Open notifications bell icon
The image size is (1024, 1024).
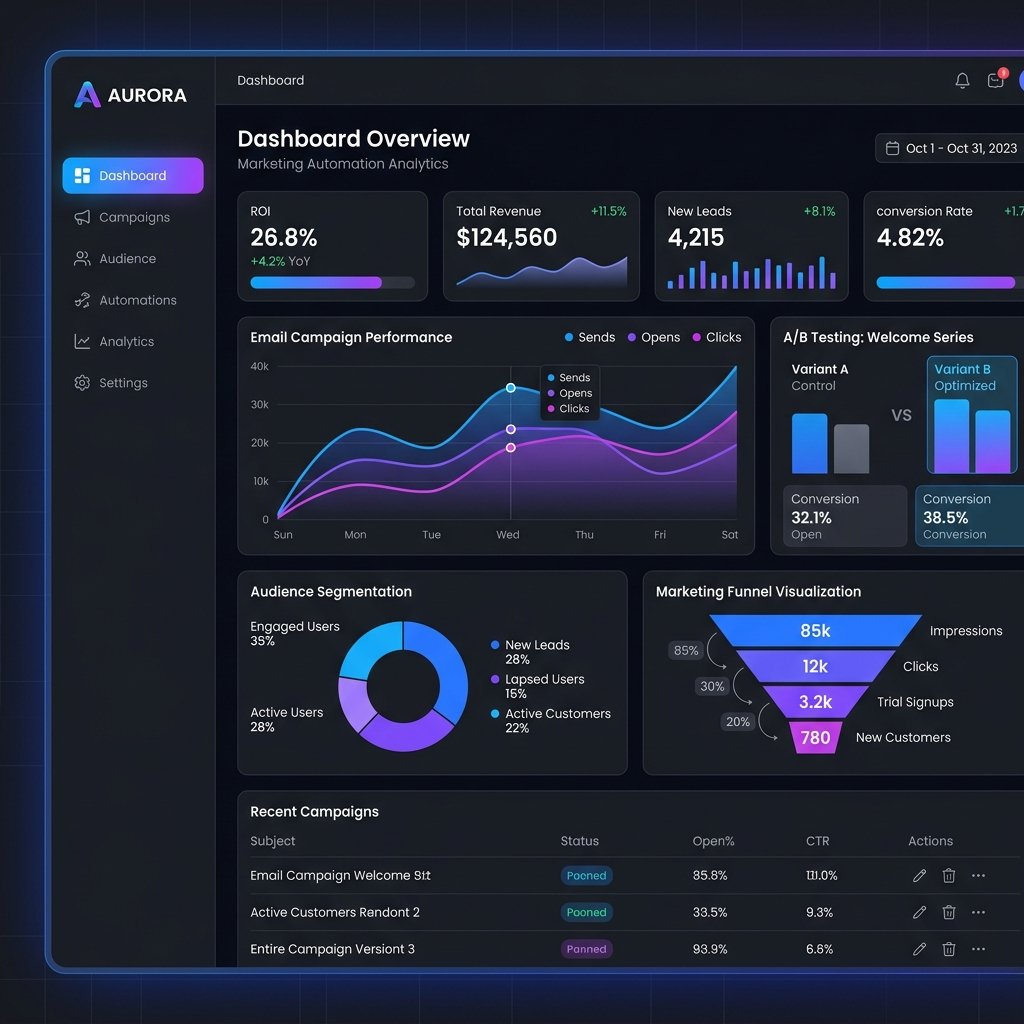(x=962, y=80)
